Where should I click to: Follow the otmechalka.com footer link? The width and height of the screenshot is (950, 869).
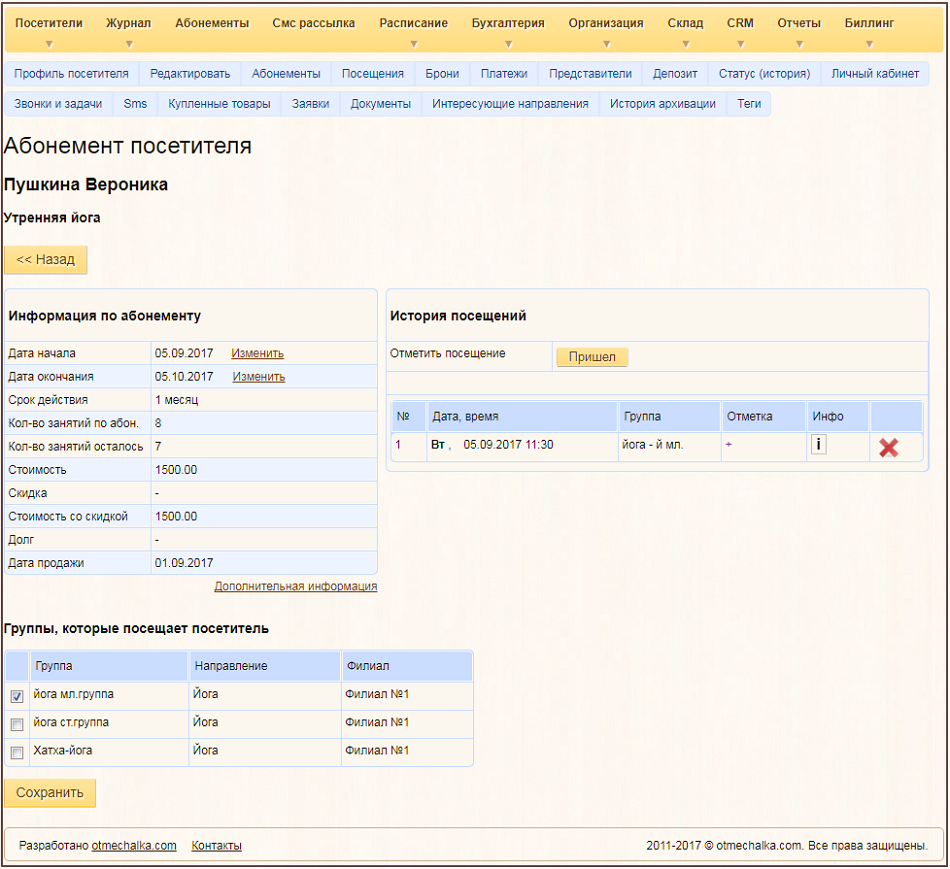134,846
